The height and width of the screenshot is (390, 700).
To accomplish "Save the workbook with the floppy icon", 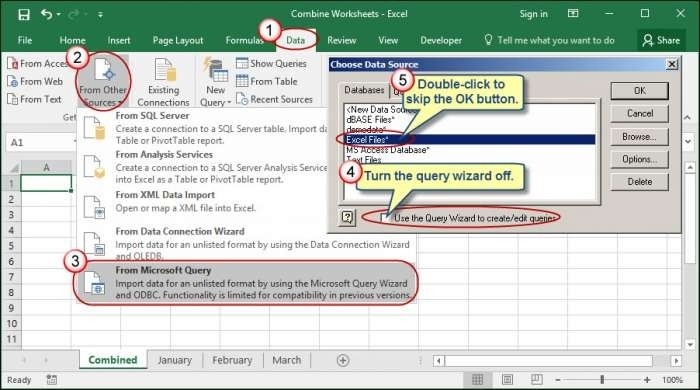I will point(24,14).
